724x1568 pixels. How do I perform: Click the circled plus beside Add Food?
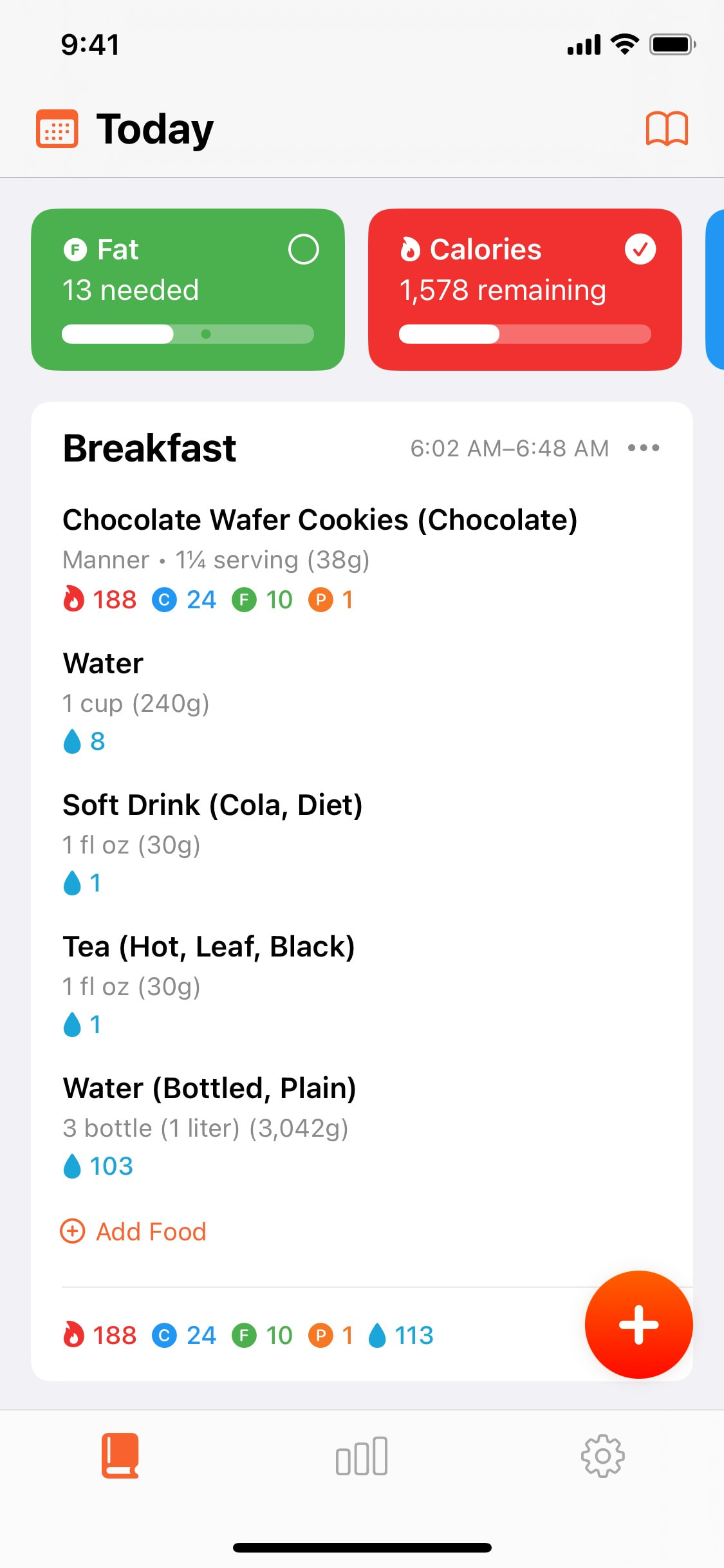coord(73,1231)
